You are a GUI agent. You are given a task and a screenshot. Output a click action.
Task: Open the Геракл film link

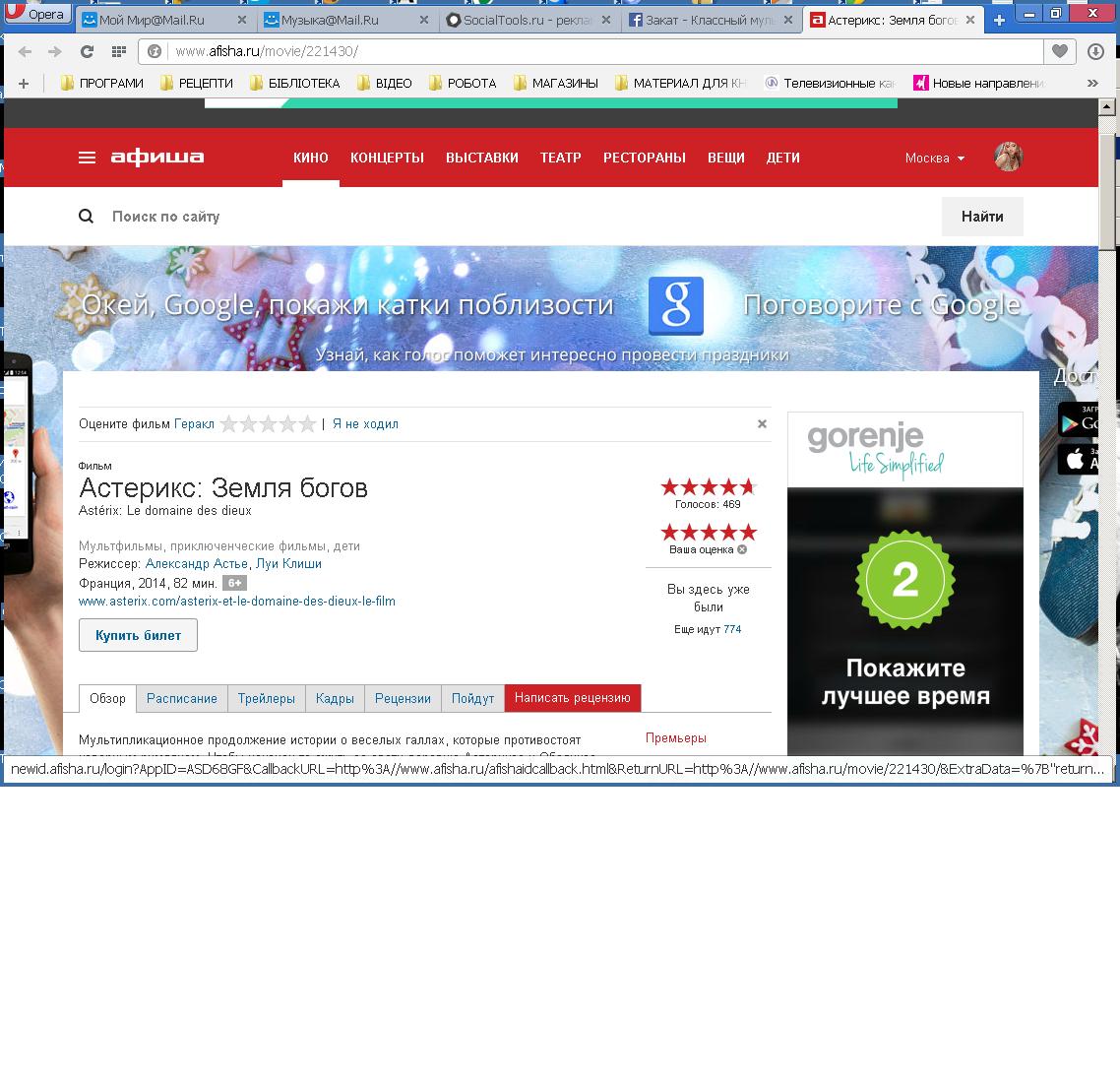[x=194, y=423]
